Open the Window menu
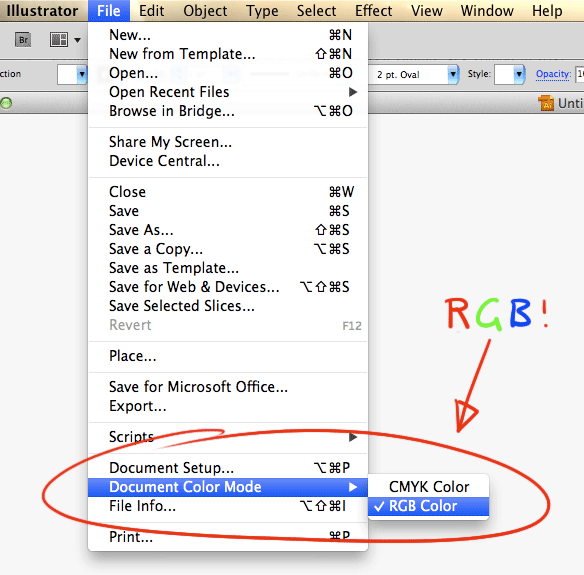This screenshot has height=575, width=584. coord(487,11)
